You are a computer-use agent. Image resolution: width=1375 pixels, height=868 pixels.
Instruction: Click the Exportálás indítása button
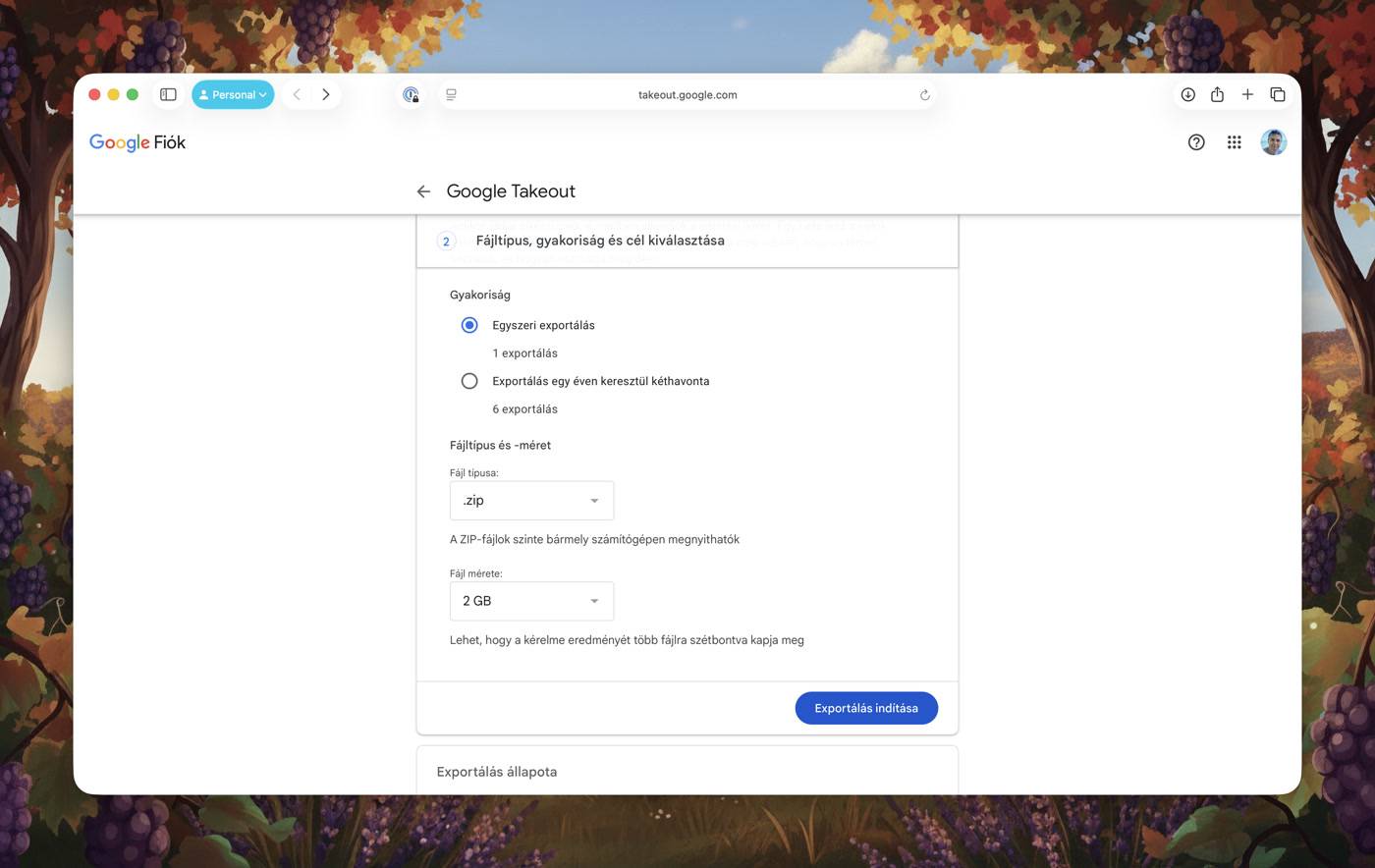(866, 708)
